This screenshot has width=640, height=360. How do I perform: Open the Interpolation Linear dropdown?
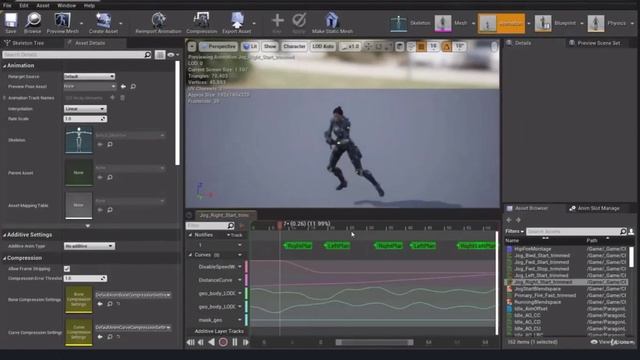tap(85, 109)
